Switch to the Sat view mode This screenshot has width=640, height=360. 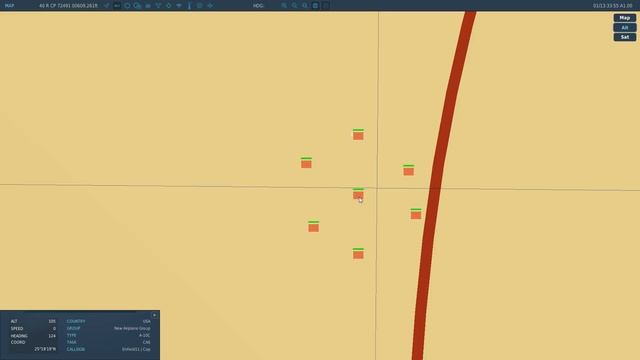(x=624, y=37)
